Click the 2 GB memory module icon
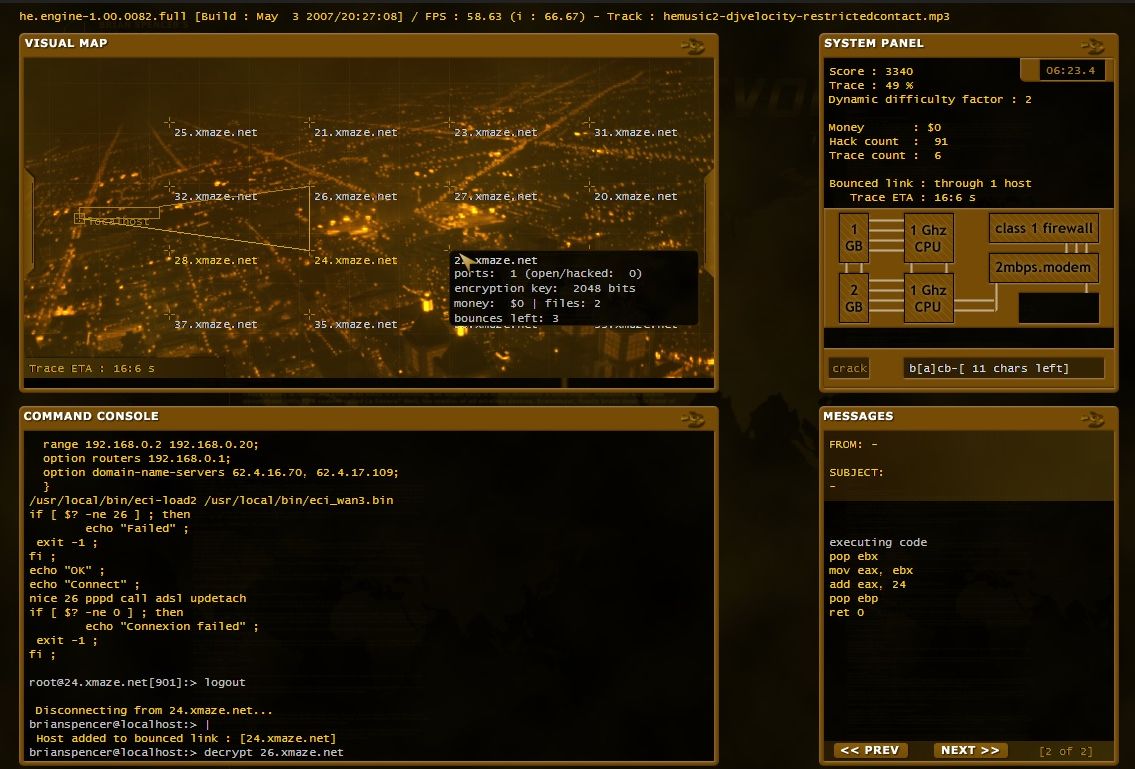This screenshot has height=769, width=1135. [853, 298]
